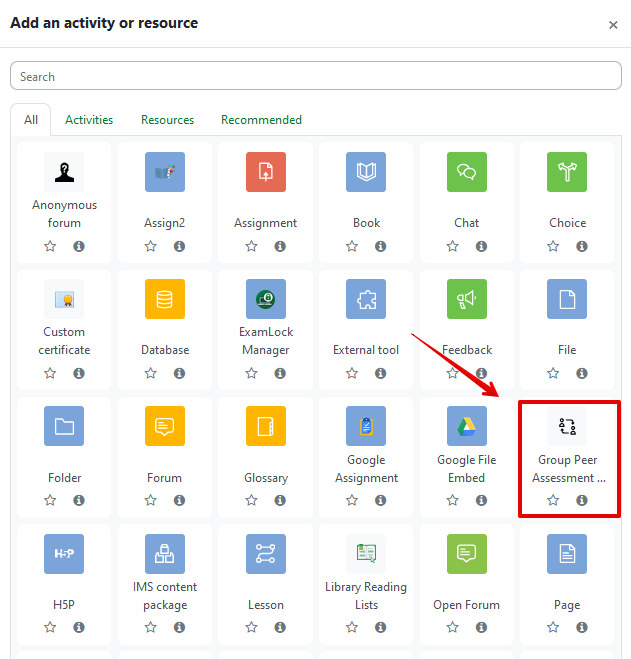This screenshot has height=659, width=631.
Task: Focus the Search input field
Action: click(316, 76)
